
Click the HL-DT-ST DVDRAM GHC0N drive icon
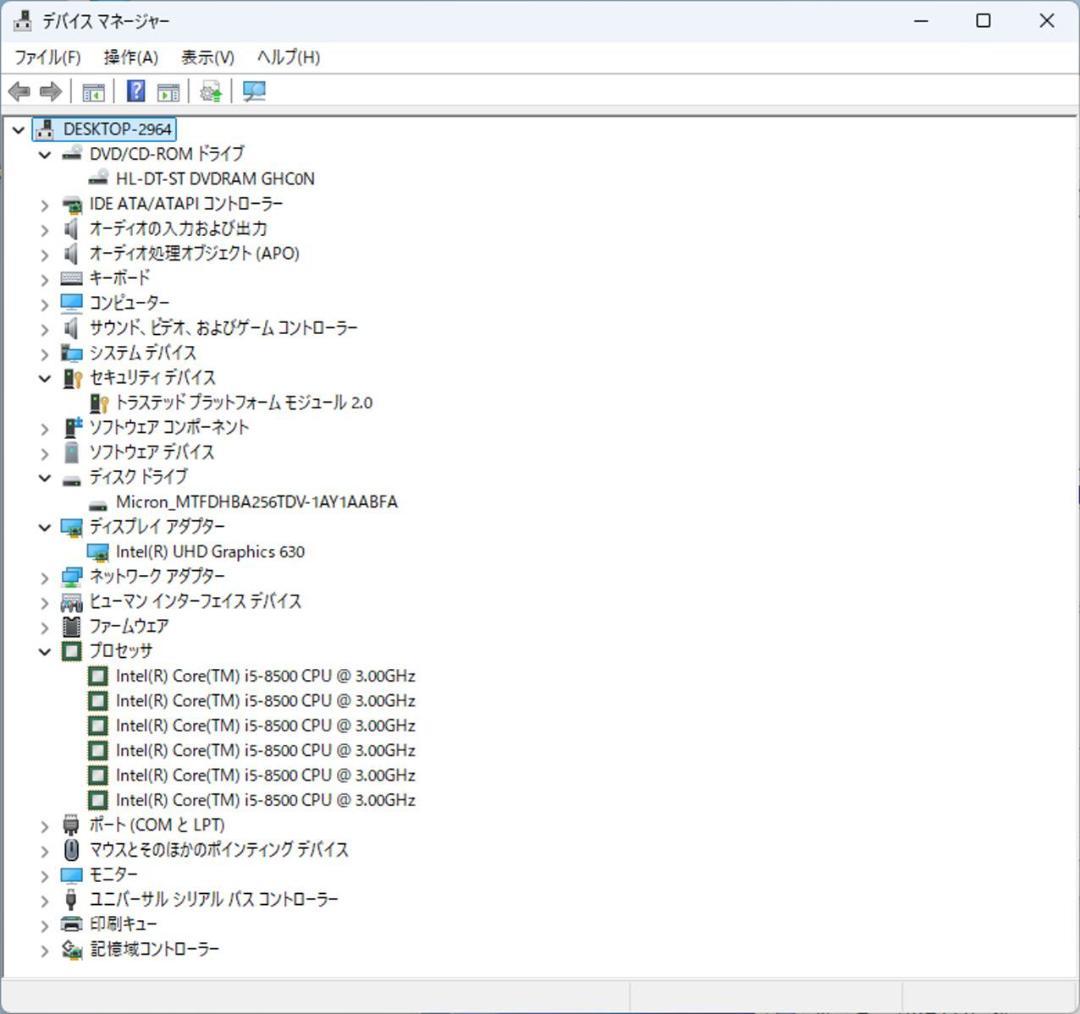(99, 178)
